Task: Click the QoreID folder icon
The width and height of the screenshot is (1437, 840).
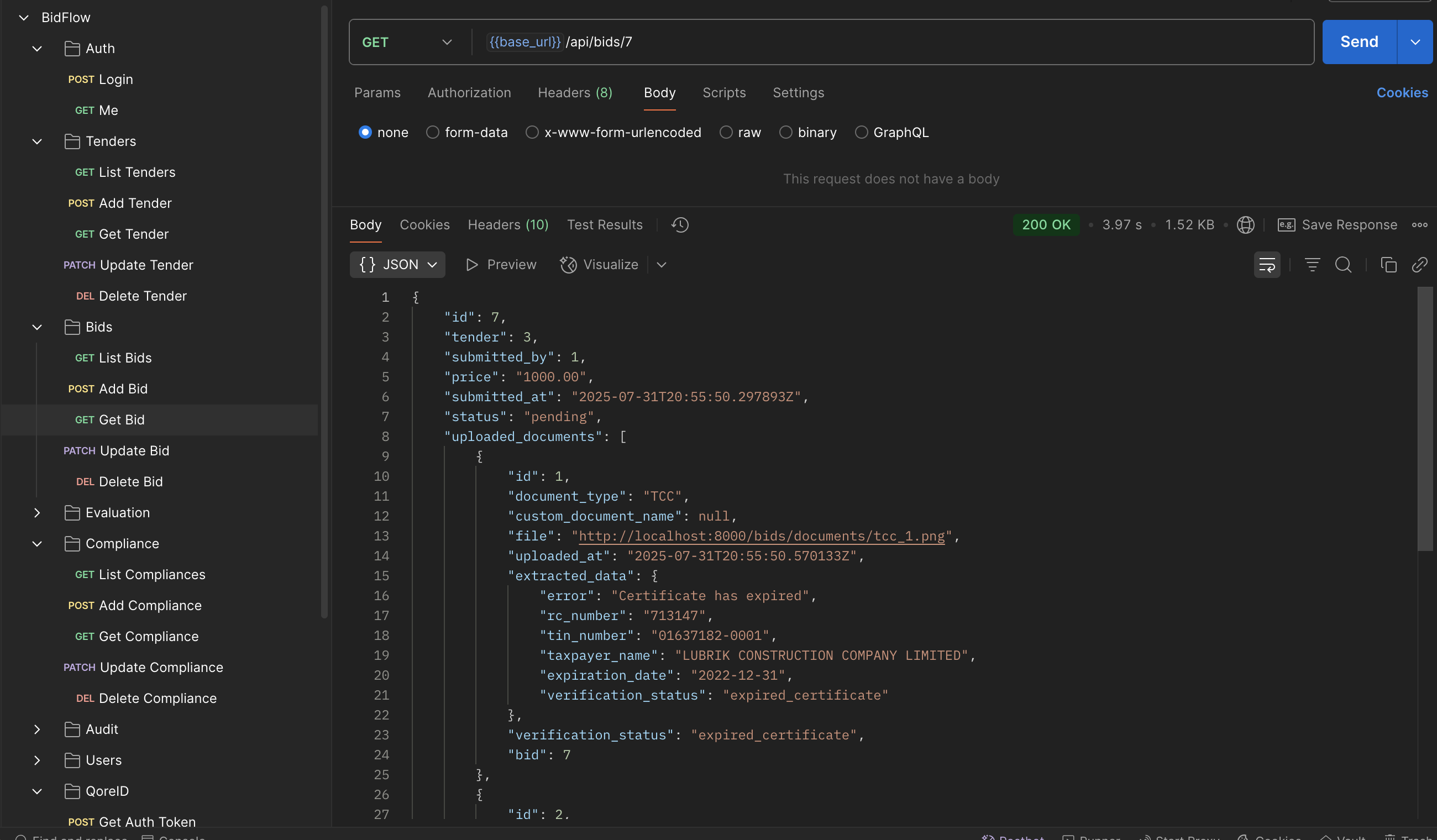Action: pyautogui.click(x=72, y=791)
